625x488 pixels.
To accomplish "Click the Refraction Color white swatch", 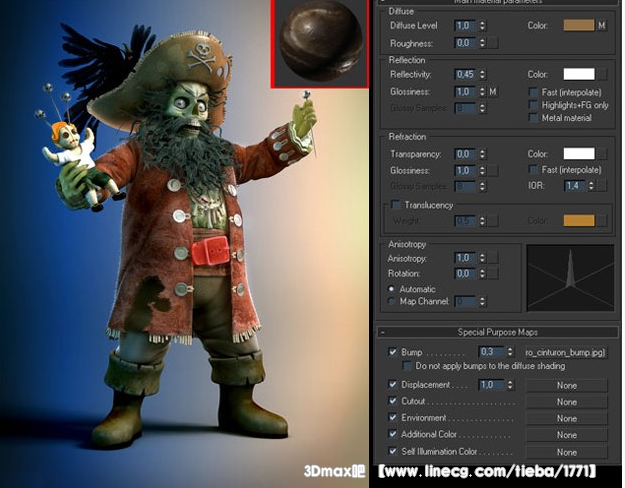I will (578, 153).
